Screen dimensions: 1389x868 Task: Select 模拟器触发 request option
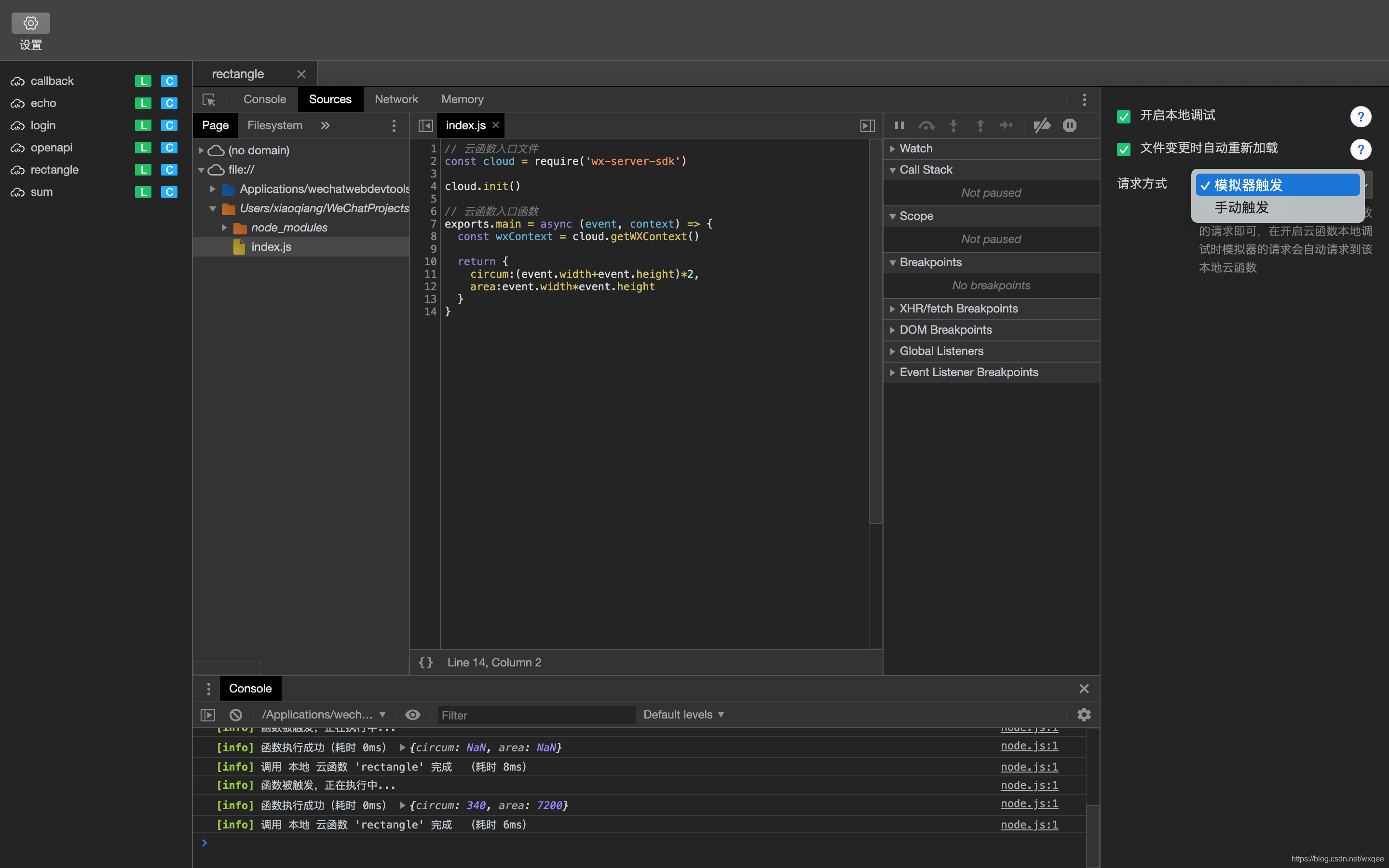point(1278,185)
